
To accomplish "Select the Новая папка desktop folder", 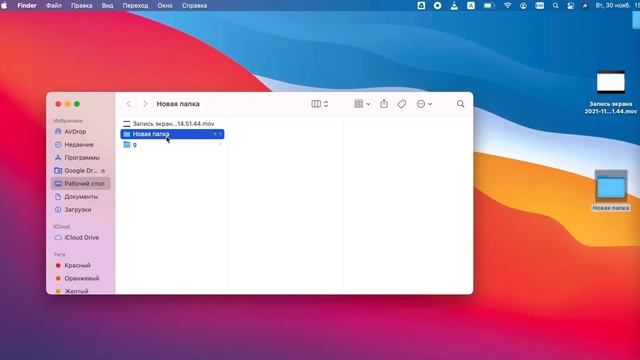I will (x=611, y=191).
